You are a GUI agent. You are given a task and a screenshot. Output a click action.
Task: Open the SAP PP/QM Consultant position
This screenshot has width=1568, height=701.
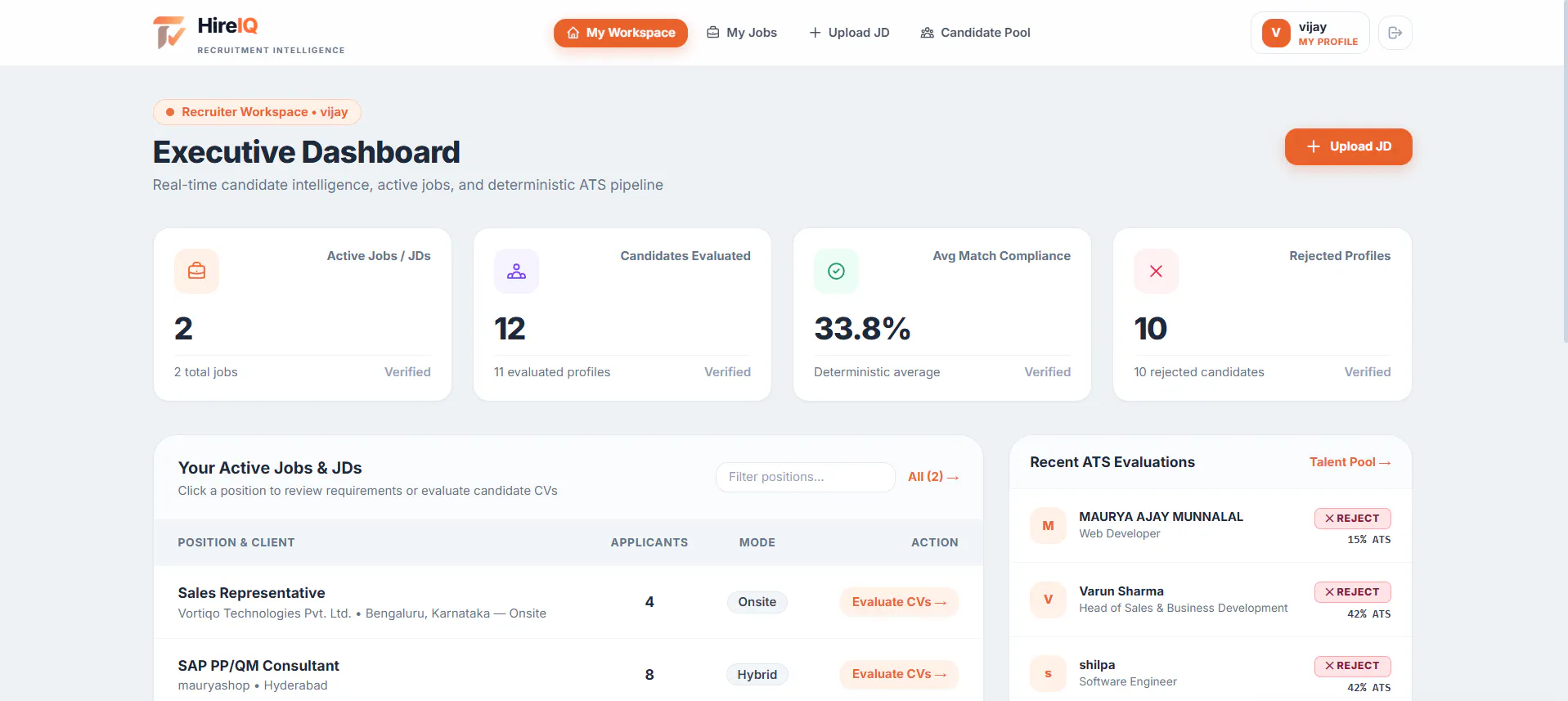(x=258, y=666)
